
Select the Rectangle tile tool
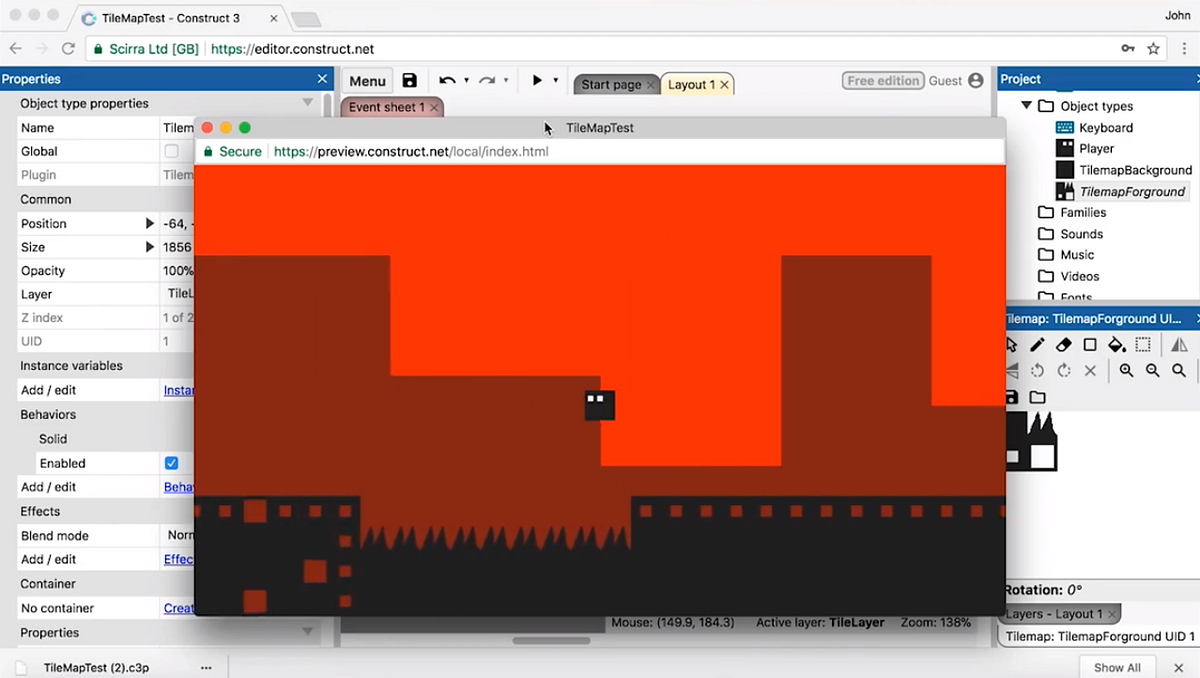click(x=1090, y=345)
